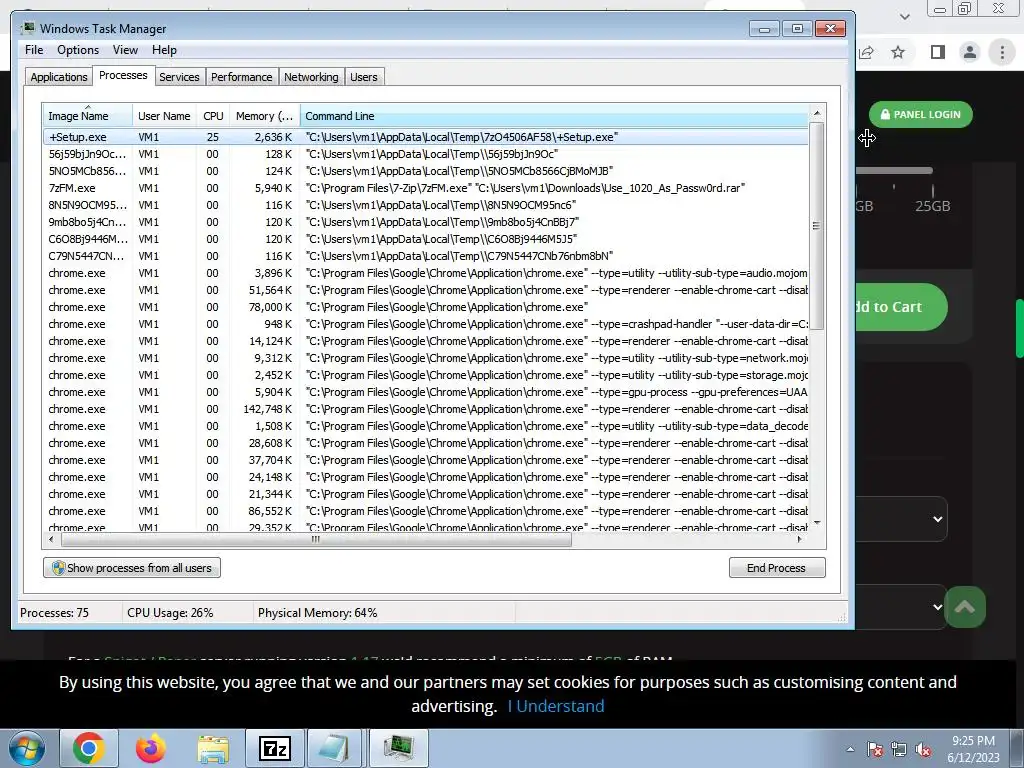Click the RAM slider track on webpage
Viewport: 1024px width, 768px height.
tap(894, 171)
